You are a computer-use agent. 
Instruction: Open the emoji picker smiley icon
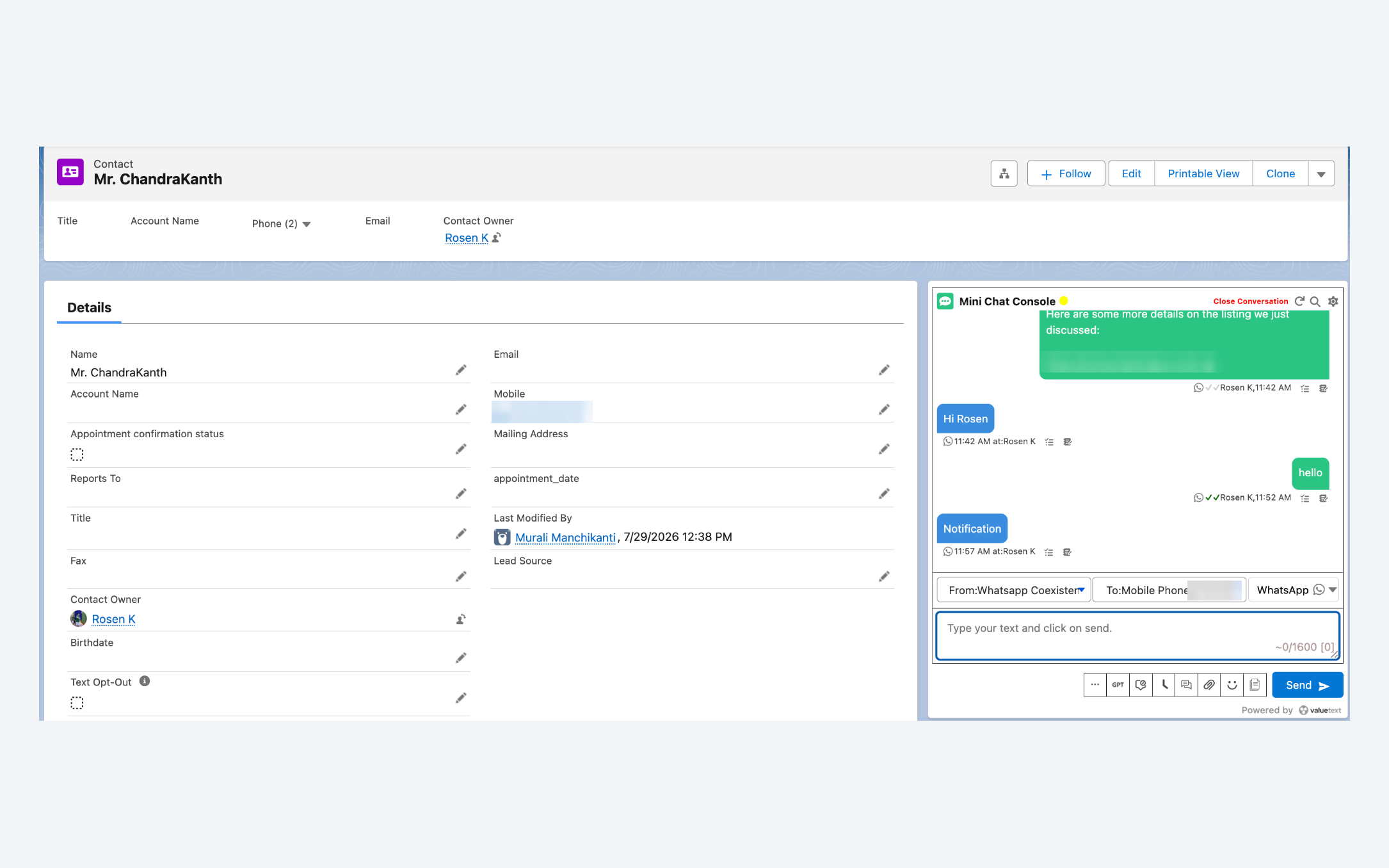[1232, 685]
